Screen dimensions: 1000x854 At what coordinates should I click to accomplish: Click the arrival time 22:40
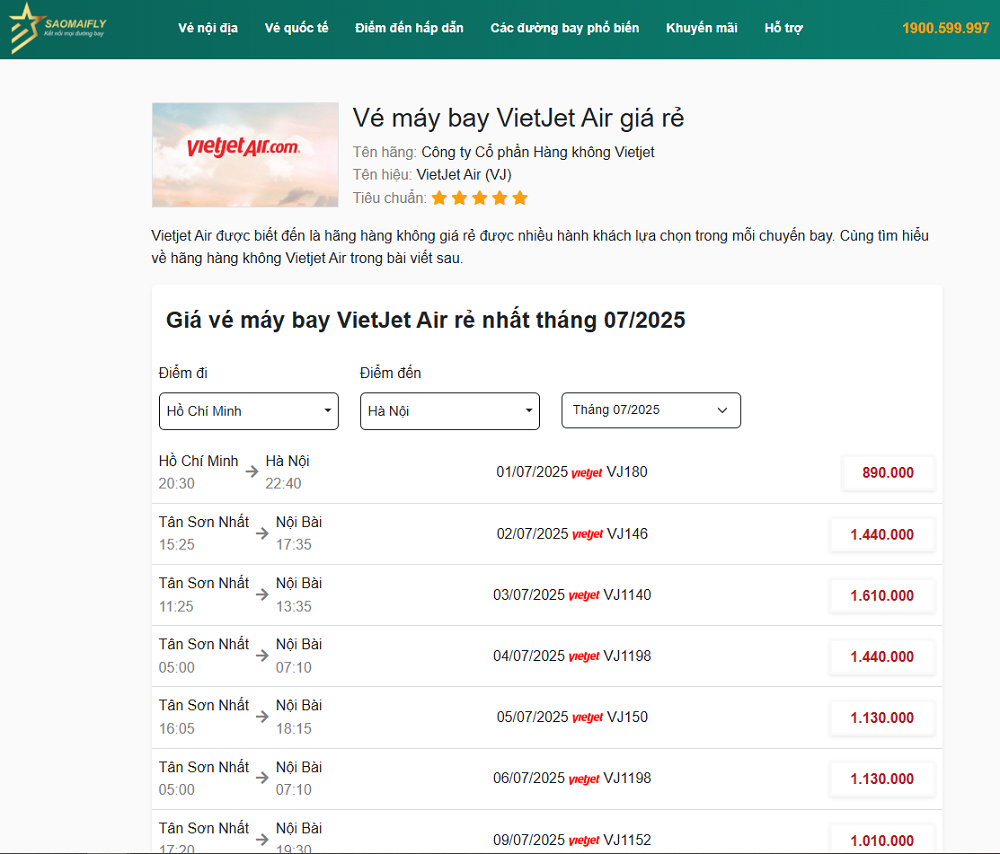pyautogui.click(x=283, y=483)
